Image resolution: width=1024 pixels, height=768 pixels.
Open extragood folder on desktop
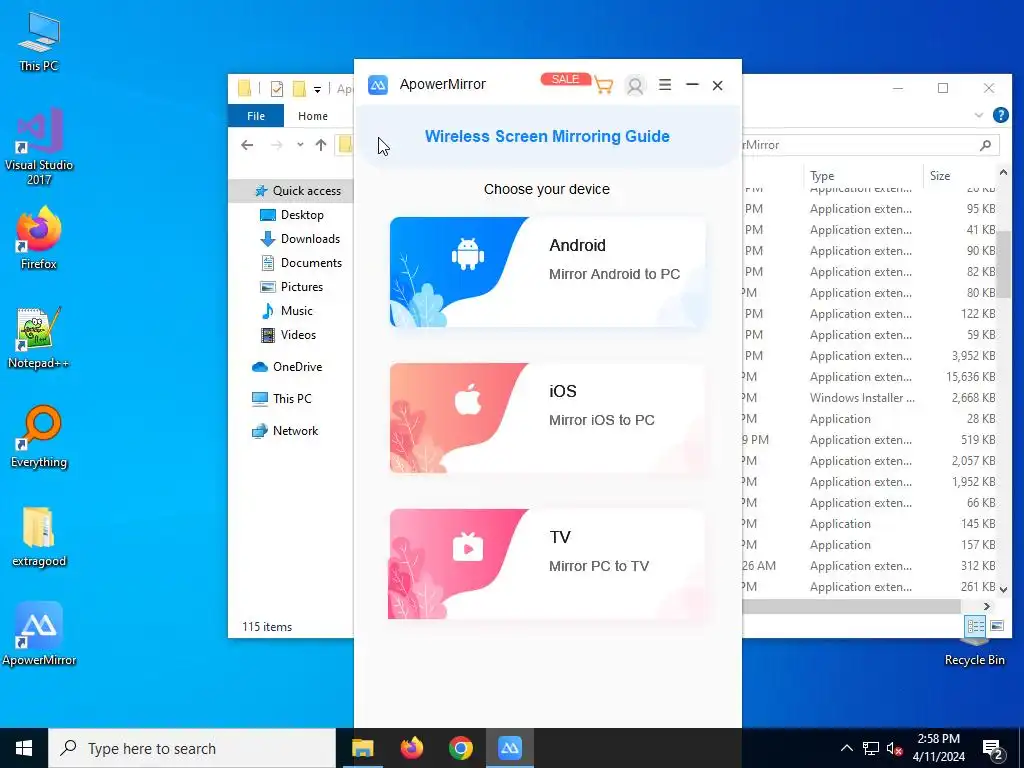(39, 536)
